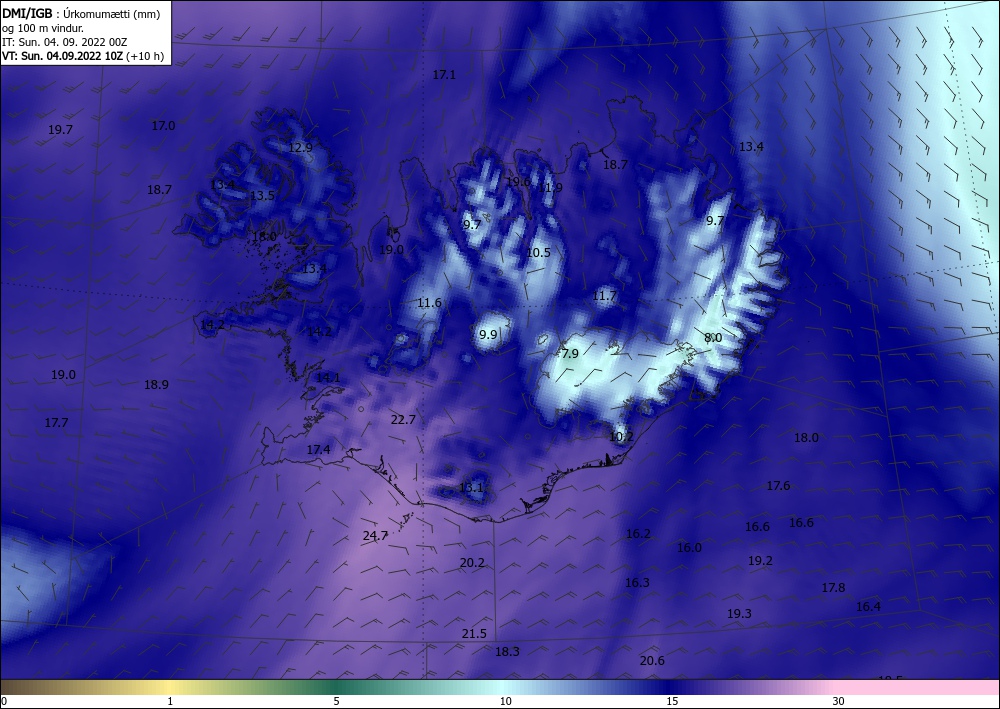Image resolution: width=1000 pixels, height=709 pixels.
Task: Click the colour scale label '1'
Action: point(170,701)
